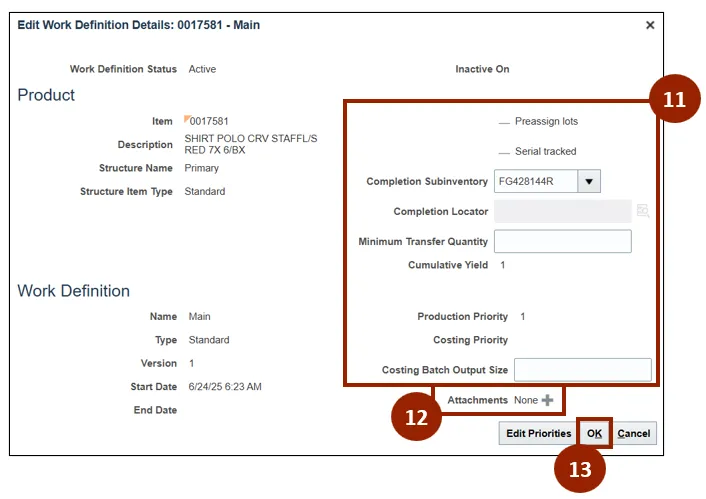
Task: Click the FG428144R subinventory value box
Action: tap(535, 181)
